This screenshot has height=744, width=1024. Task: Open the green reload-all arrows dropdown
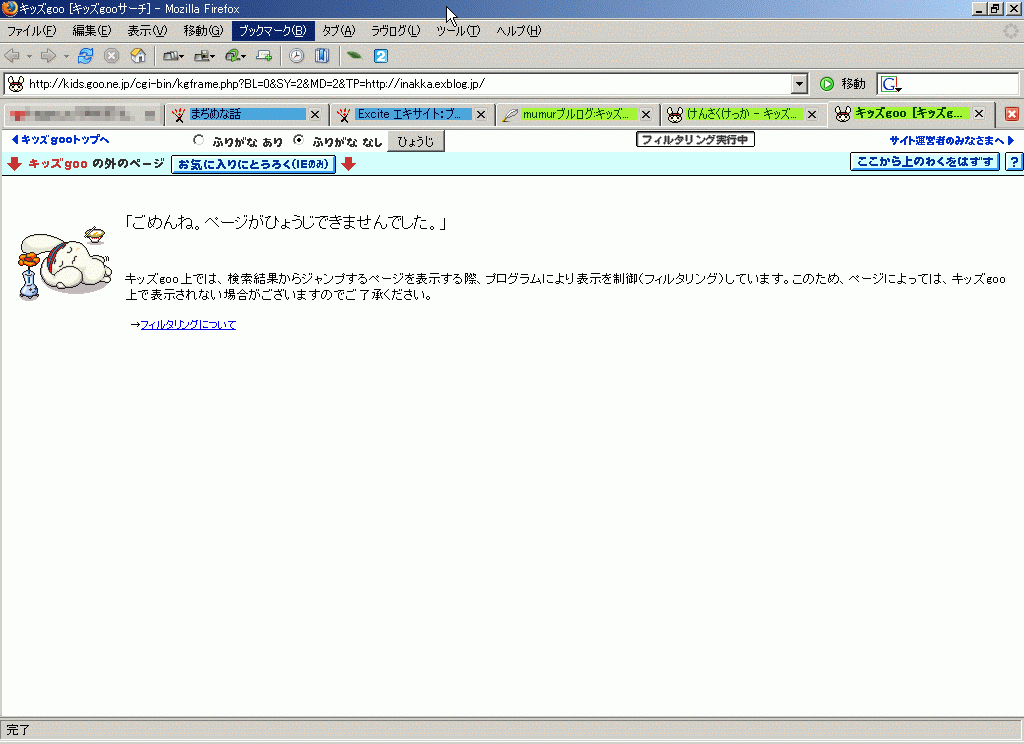point(235,57)
